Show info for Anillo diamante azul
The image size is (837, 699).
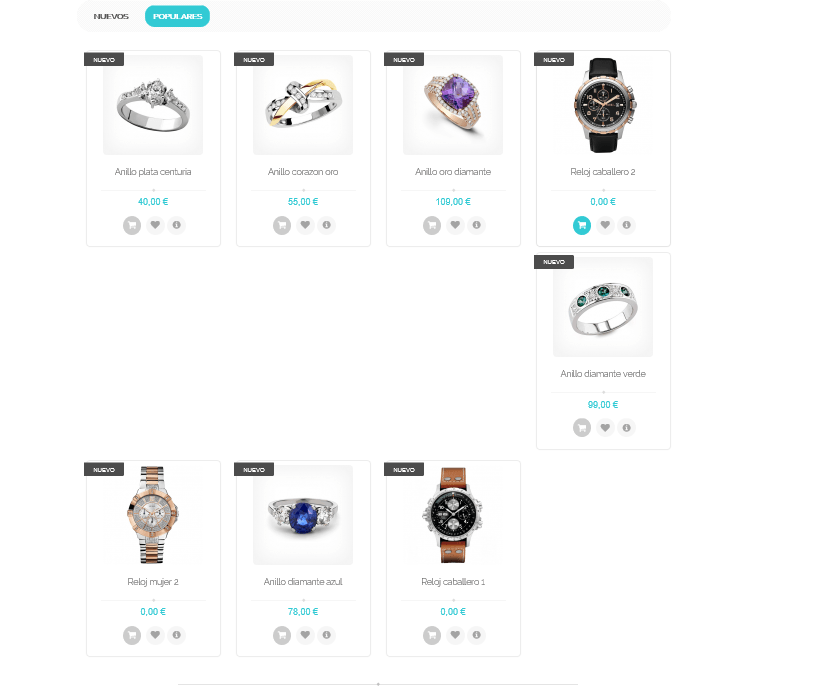point(327,635)
